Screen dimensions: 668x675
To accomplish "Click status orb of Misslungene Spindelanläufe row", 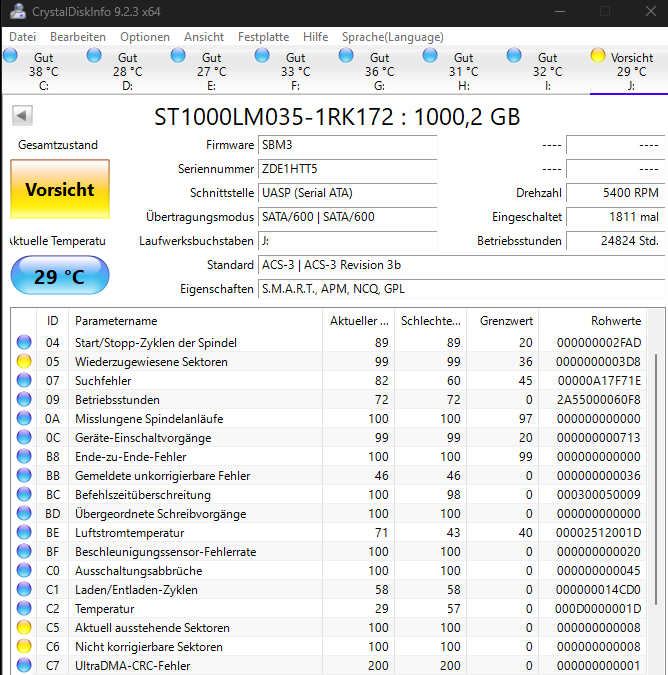I will (x=24, y=418).
